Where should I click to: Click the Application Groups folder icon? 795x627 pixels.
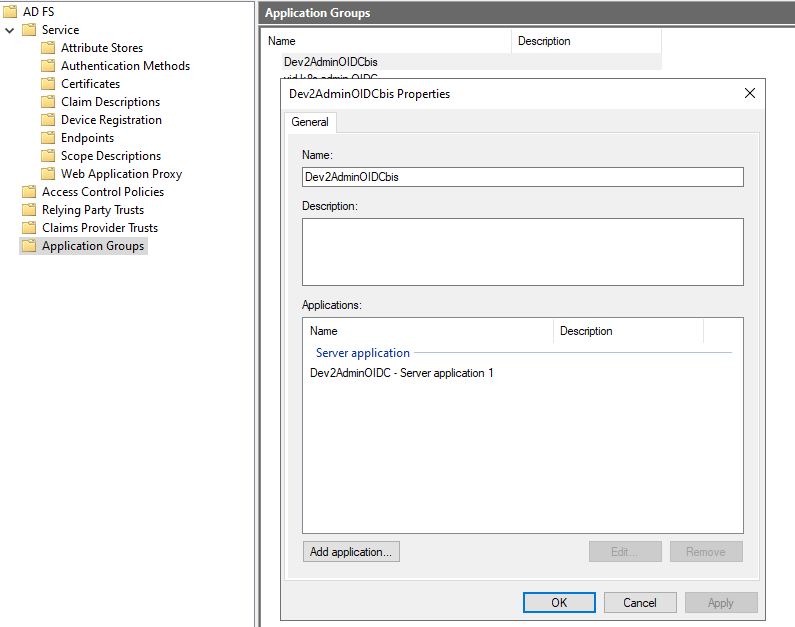tap(29, 245)
